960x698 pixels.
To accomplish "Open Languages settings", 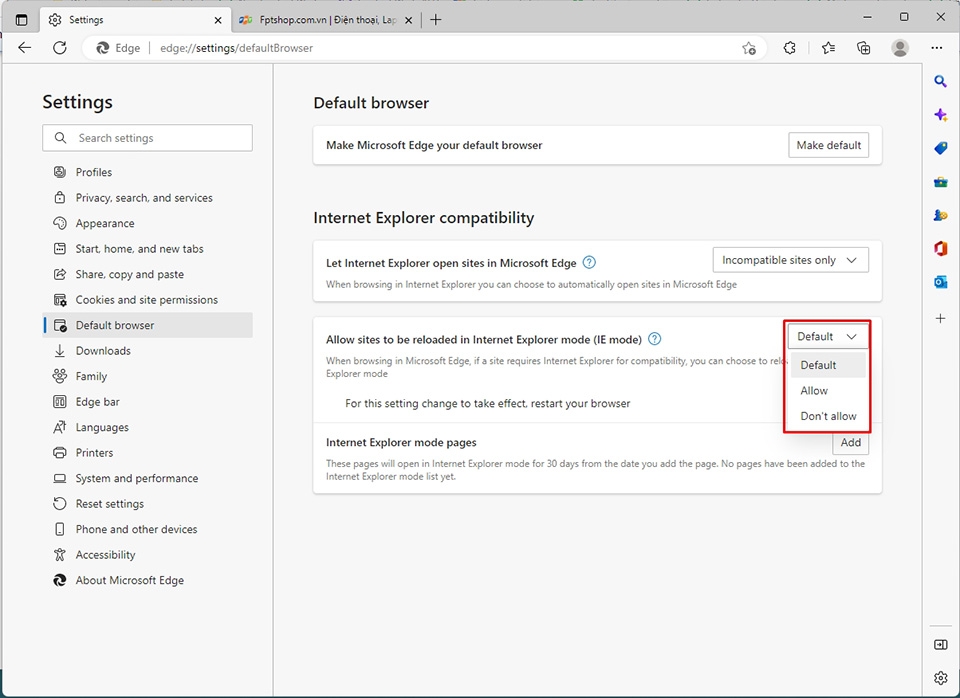I will coord(148,427).
